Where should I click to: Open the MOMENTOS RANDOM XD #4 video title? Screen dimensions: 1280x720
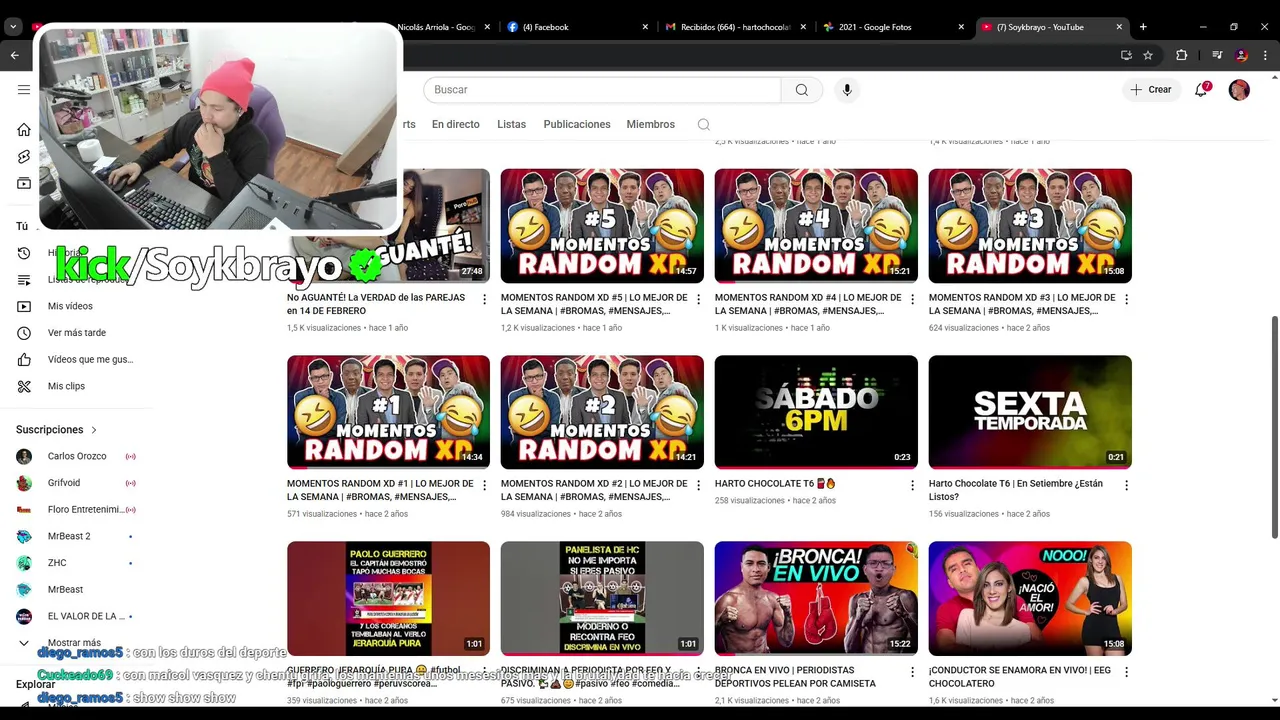coord(808,304)
